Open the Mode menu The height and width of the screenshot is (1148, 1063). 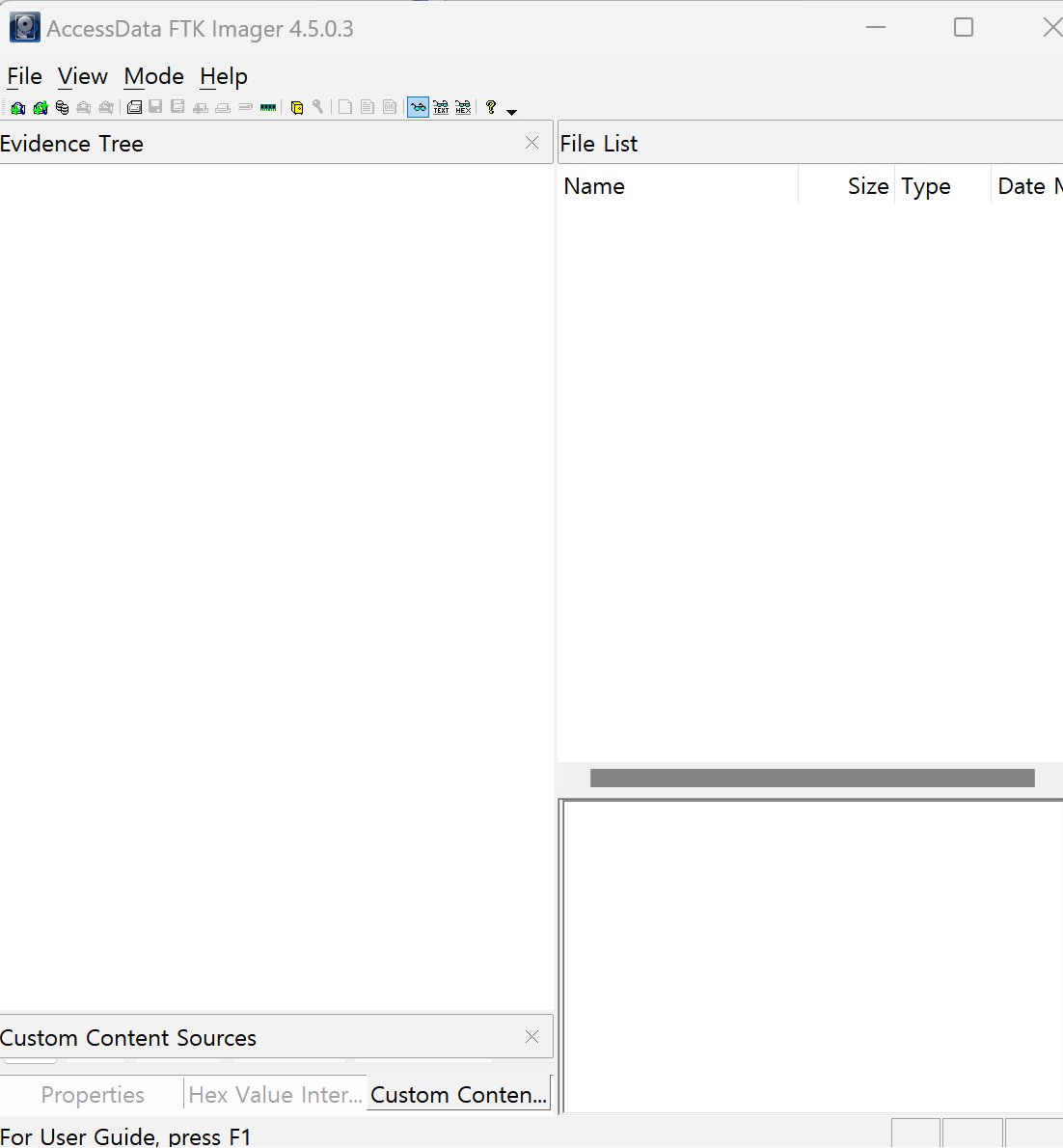point(153,76)
